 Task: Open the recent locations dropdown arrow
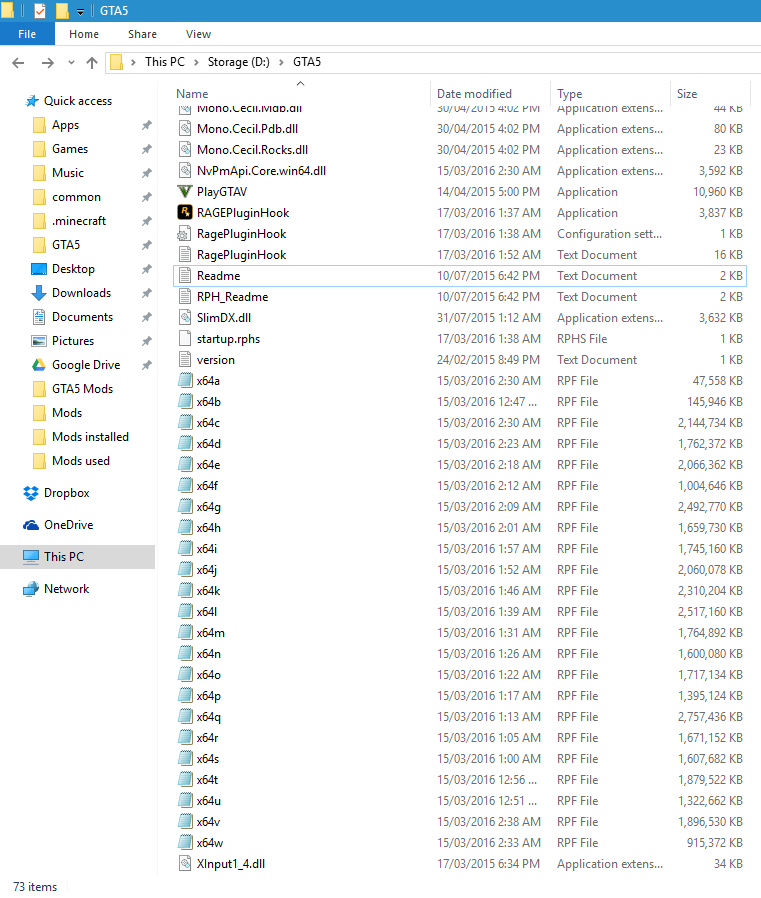pos(71,62)
